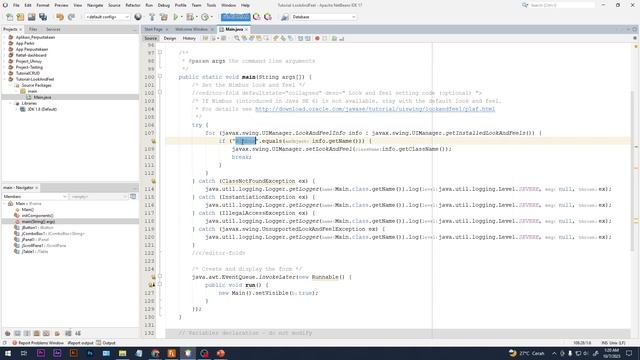Select initComponents() in the Navigator
Viewport: 640px width, 360px height.
[37, 216]
